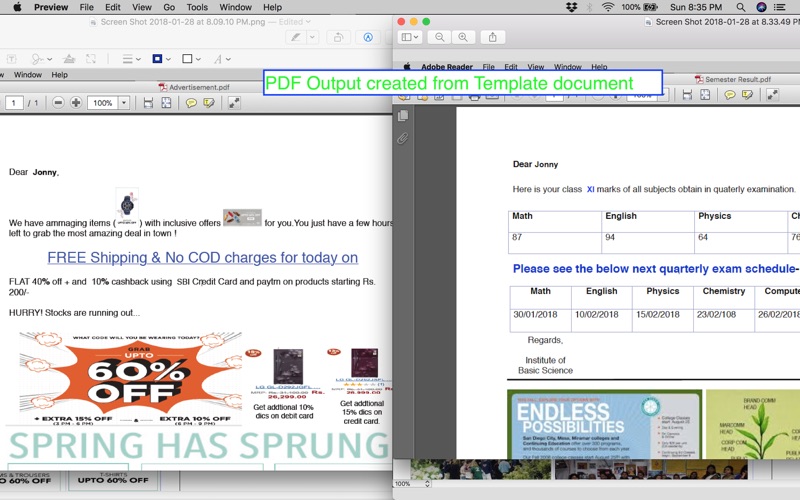
Task: Open Spotlight search in the menu bar
Action: 741,7
